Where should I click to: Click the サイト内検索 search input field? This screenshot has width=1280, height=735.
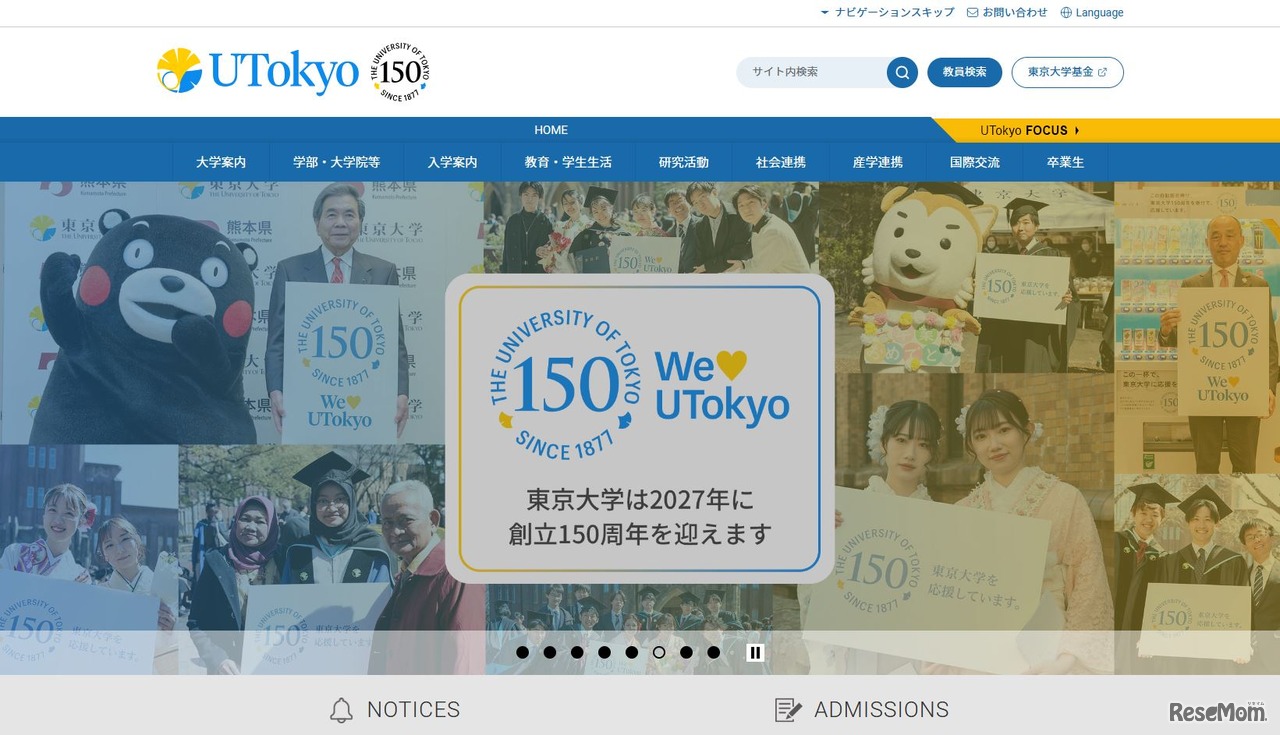(x=812, y=72)
